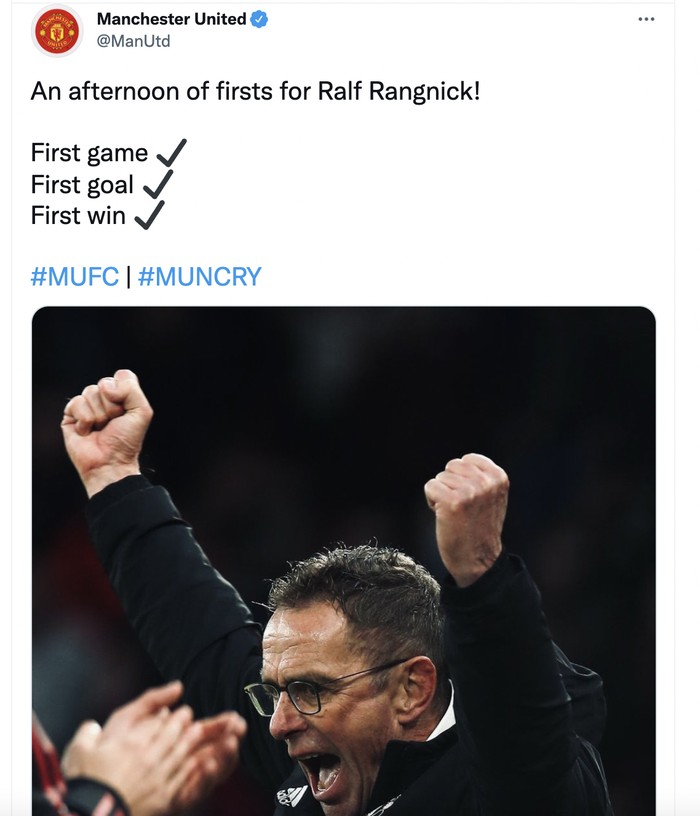Click the "First goal" text line
This screenshot has height=816, width=700.
click(x=82, y=185)
